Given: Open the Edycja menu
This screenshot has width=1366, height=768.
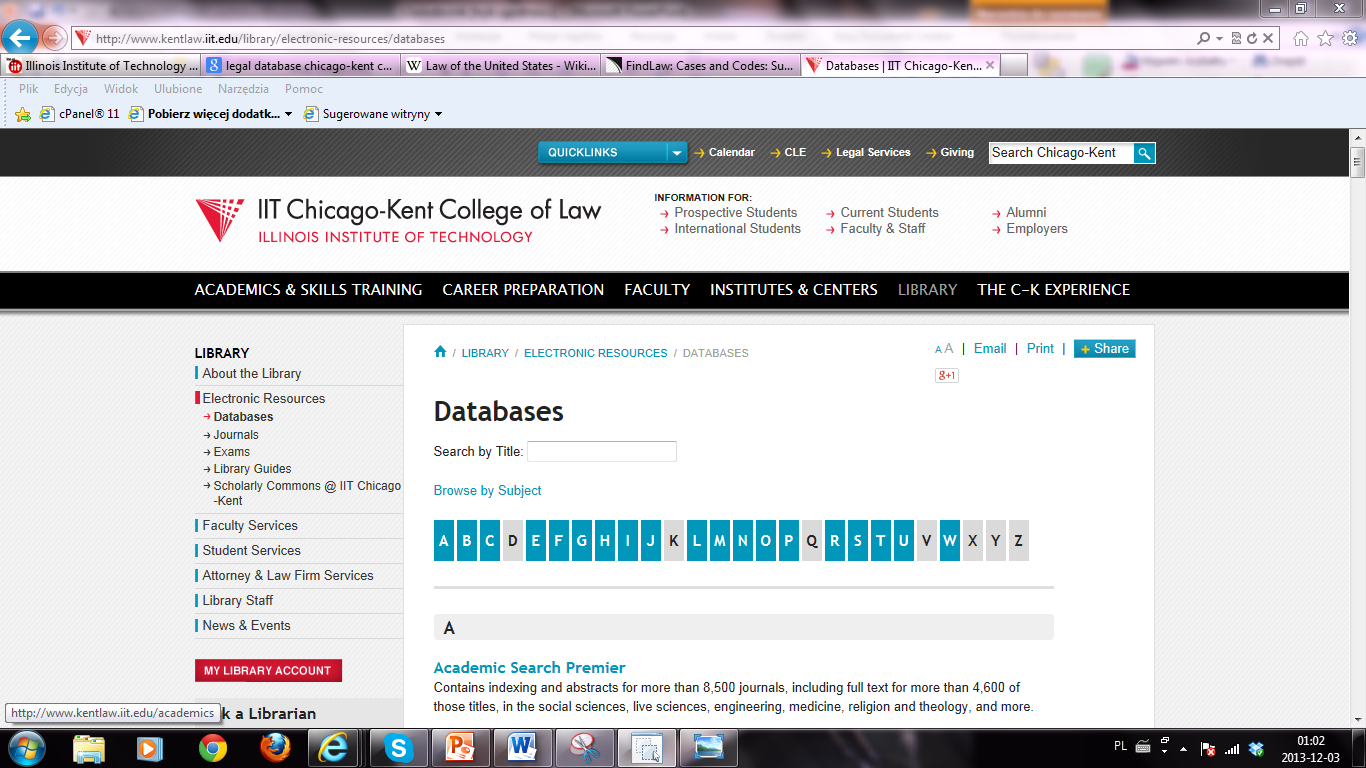Looking at the screenshot, I should click(71, 89).
